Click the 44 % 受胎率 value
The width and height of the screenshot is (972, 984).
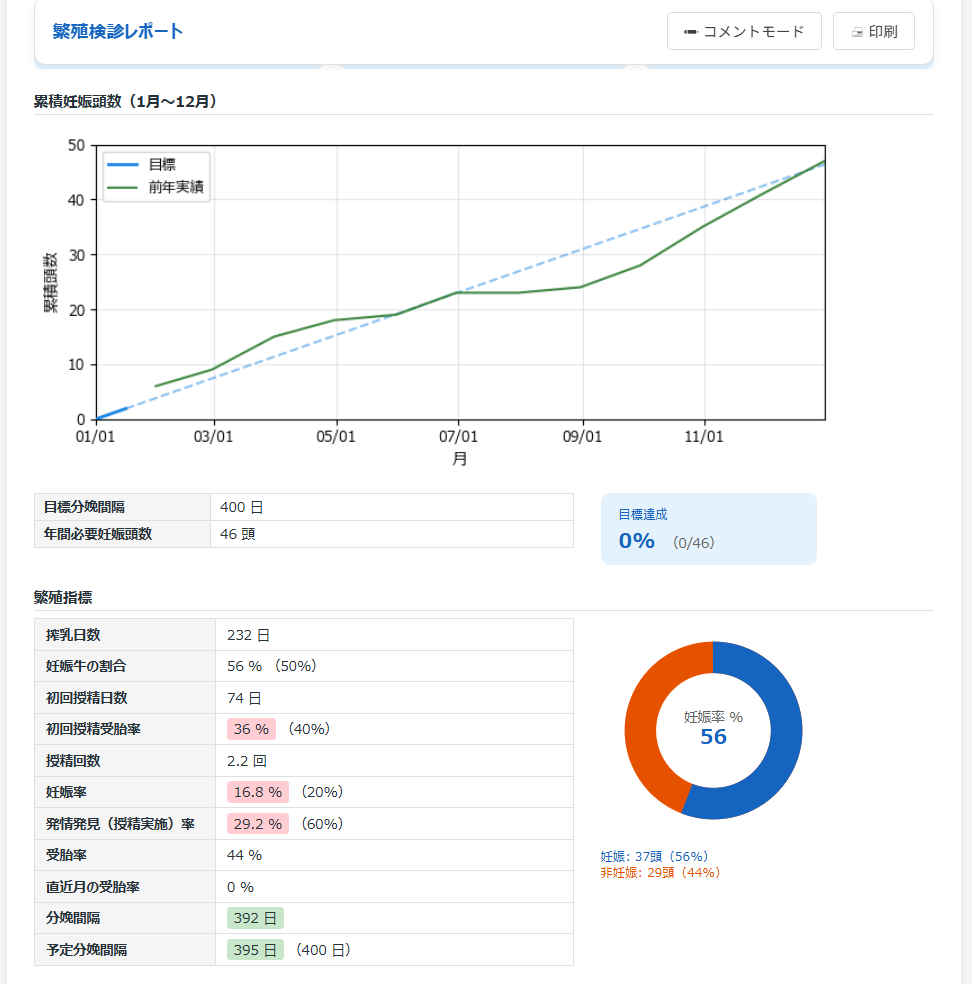(x=244, y=855)
